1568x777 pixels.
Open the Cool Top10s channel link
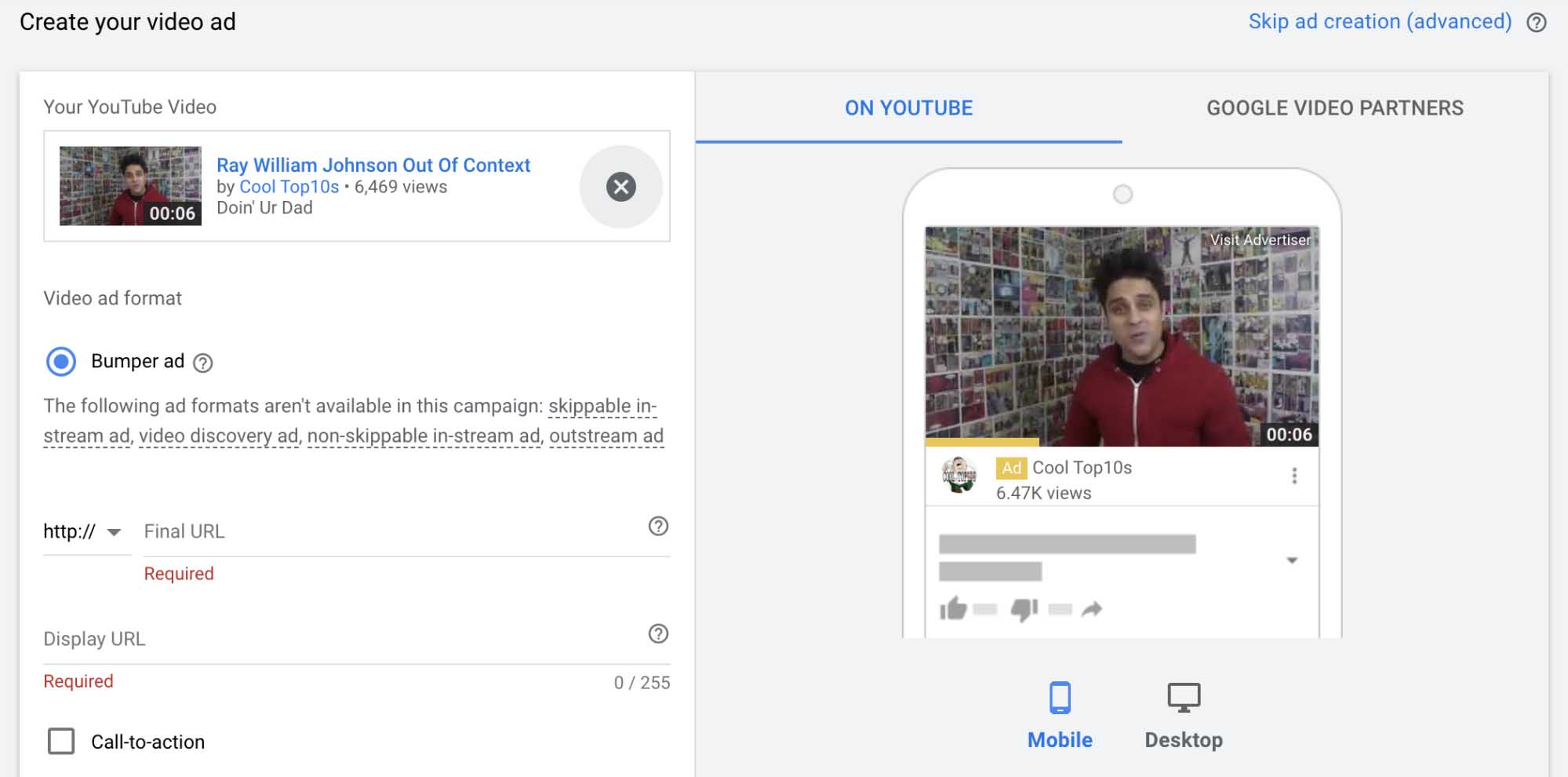coord(289,187)
